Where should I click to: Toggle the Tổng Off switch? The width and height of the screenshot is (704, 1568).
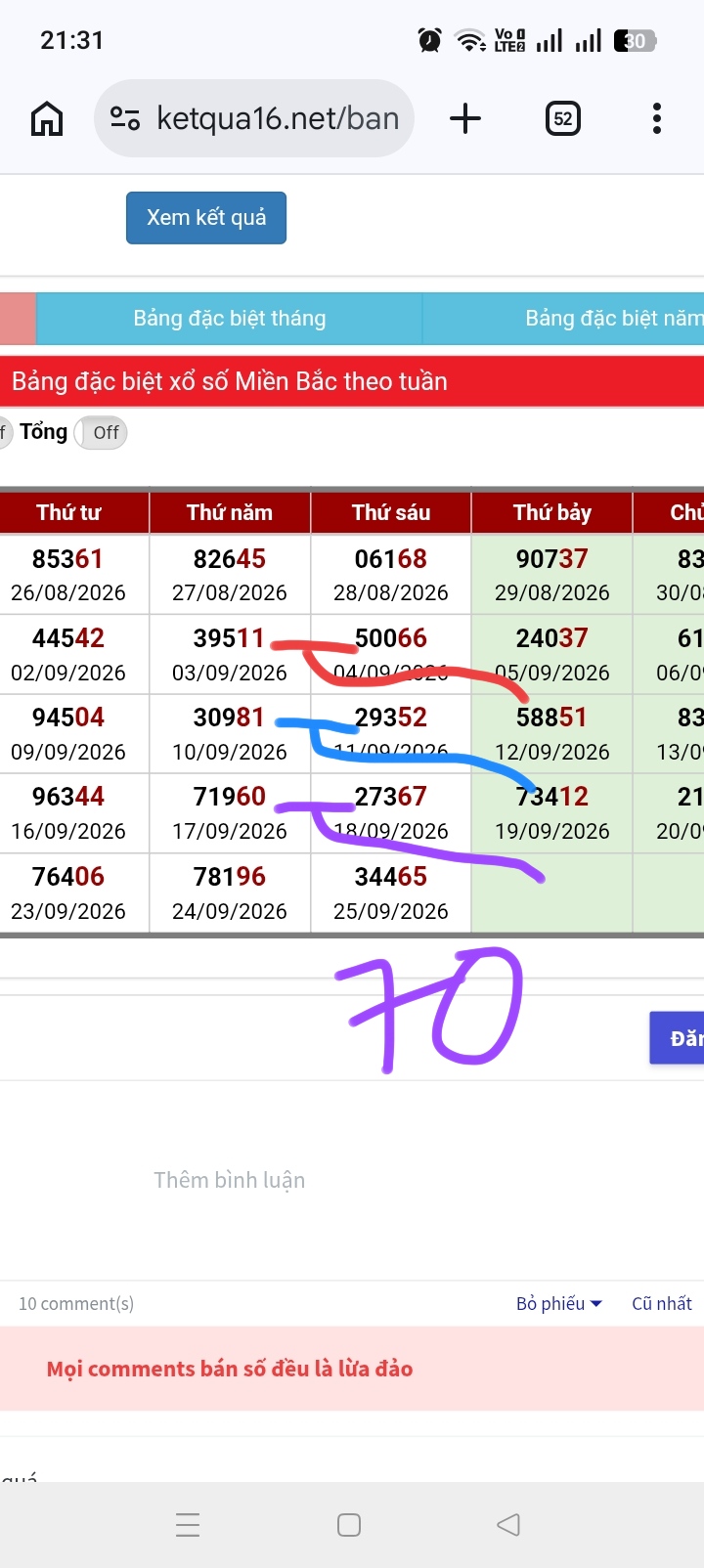point(102,432)
